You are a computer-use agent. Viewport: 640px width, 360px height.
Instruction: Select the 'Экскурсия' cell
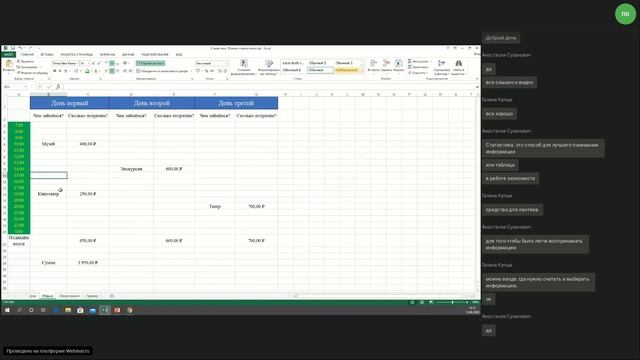click(x=131, y=169)
